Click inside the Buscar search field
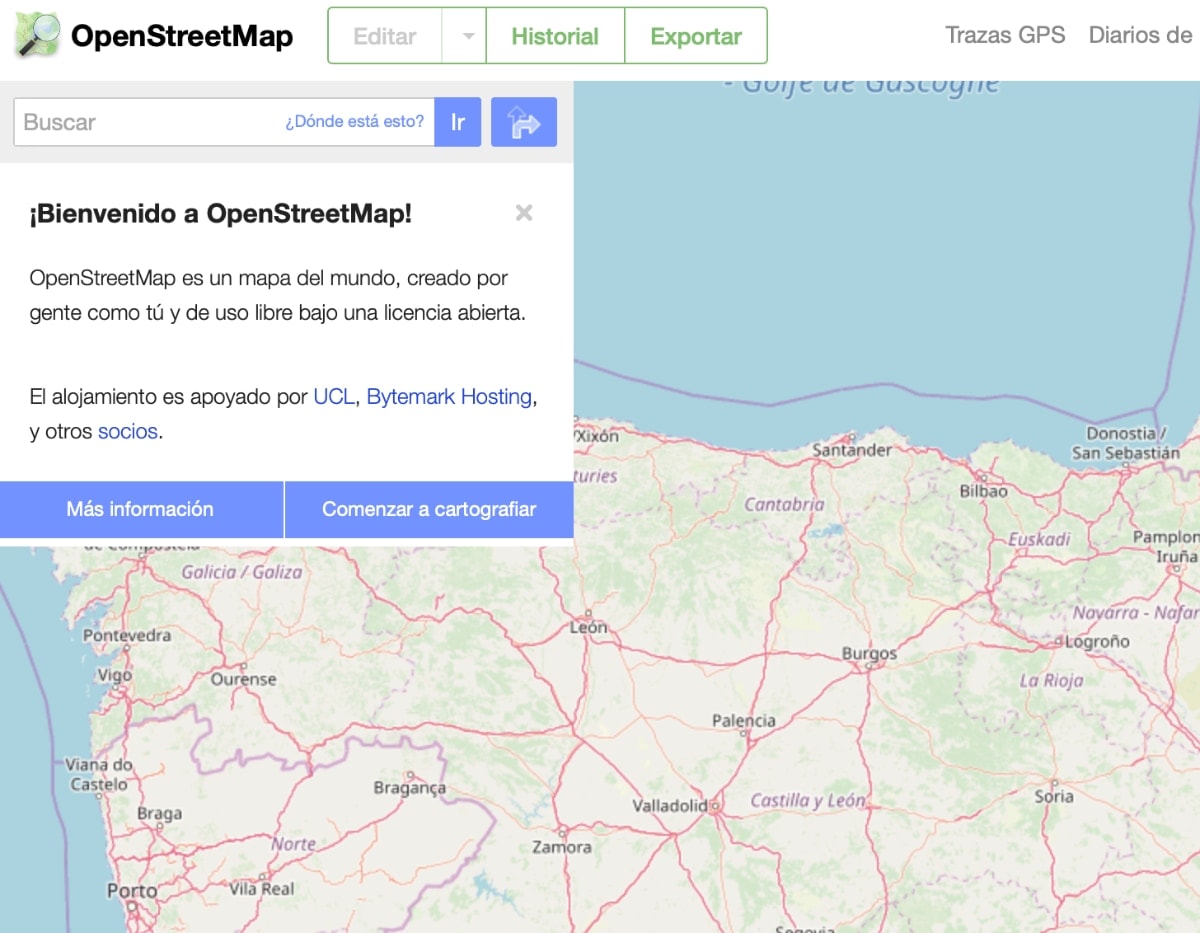The height and width of the screenshot is (933, 1200). (150, 122)
